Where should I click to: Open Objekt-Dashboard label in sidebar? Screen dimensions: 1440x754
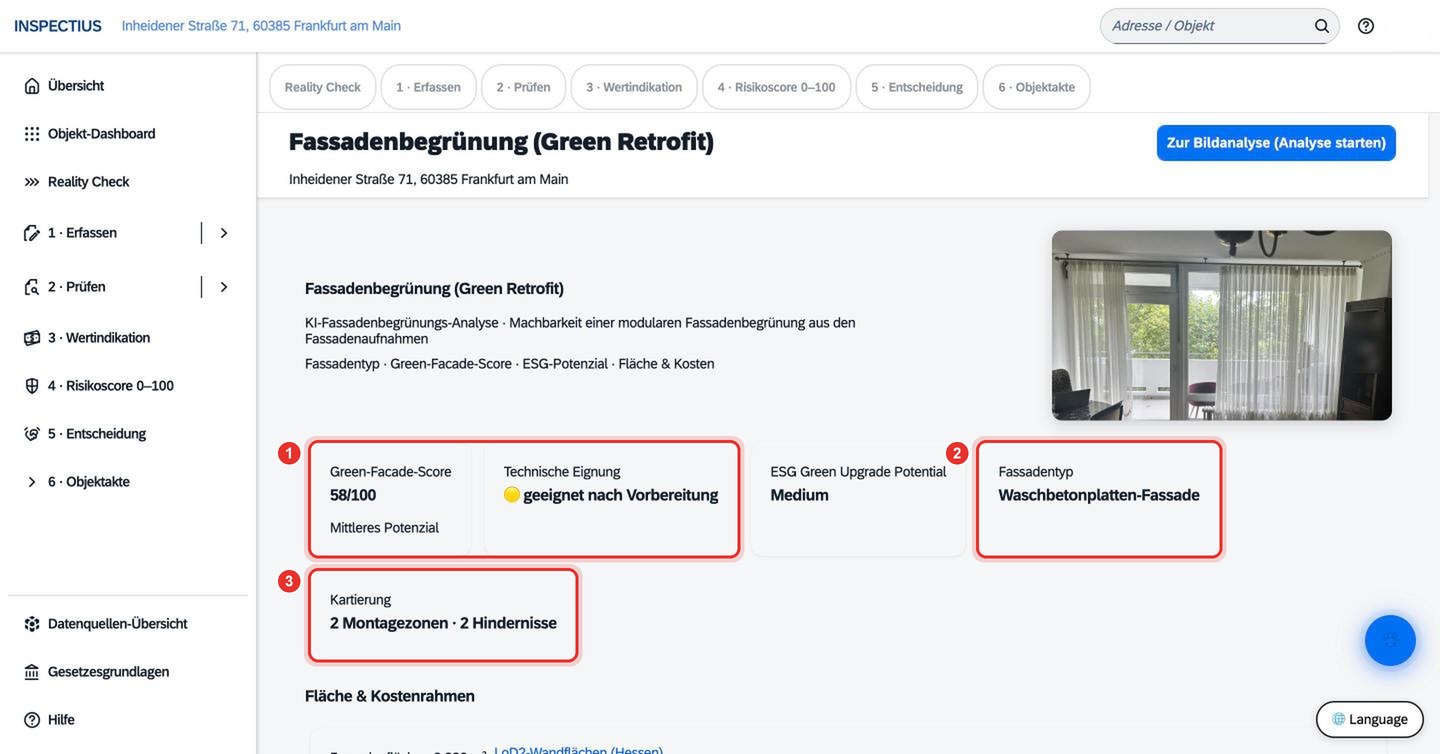click(102, 134)
